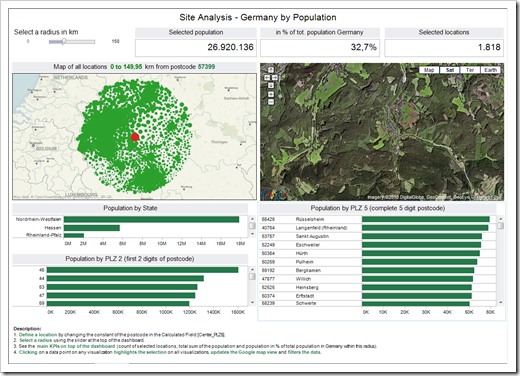This screenshot has width=520, height=376.
Task: Click the Rüsselsheim row label
Action: click(310, 219)
